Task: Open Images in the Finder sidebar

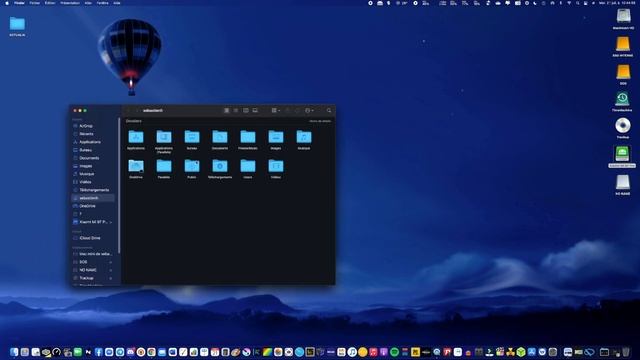Action: point(93,166)
